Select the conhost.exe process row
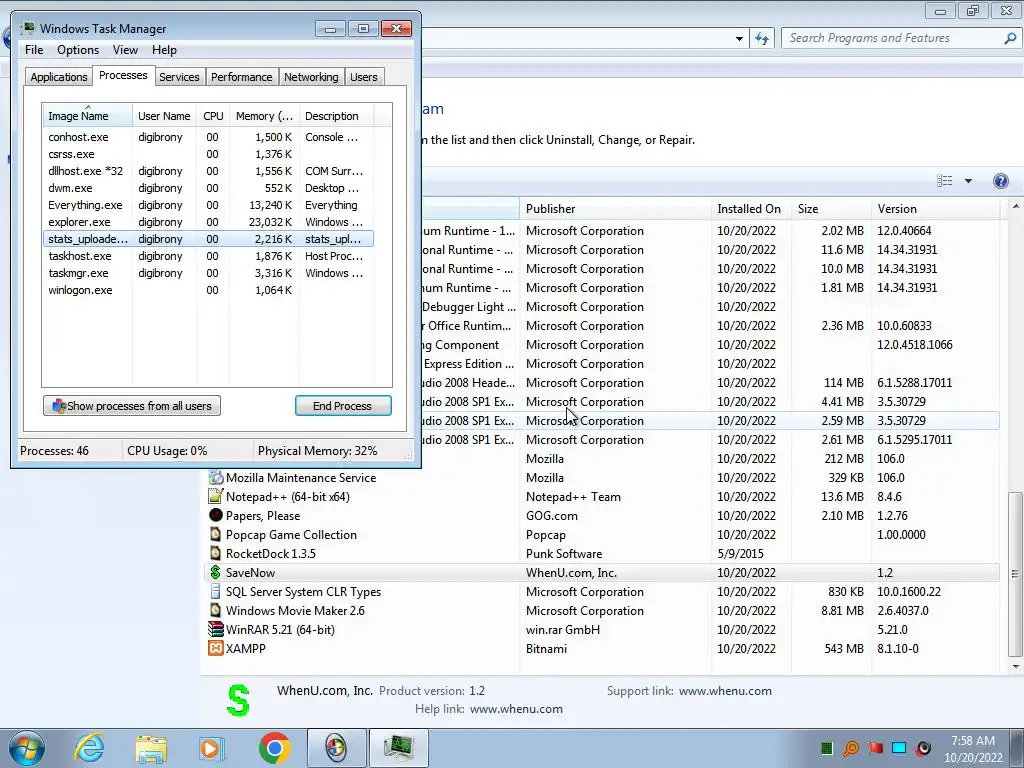 (208, 137)
